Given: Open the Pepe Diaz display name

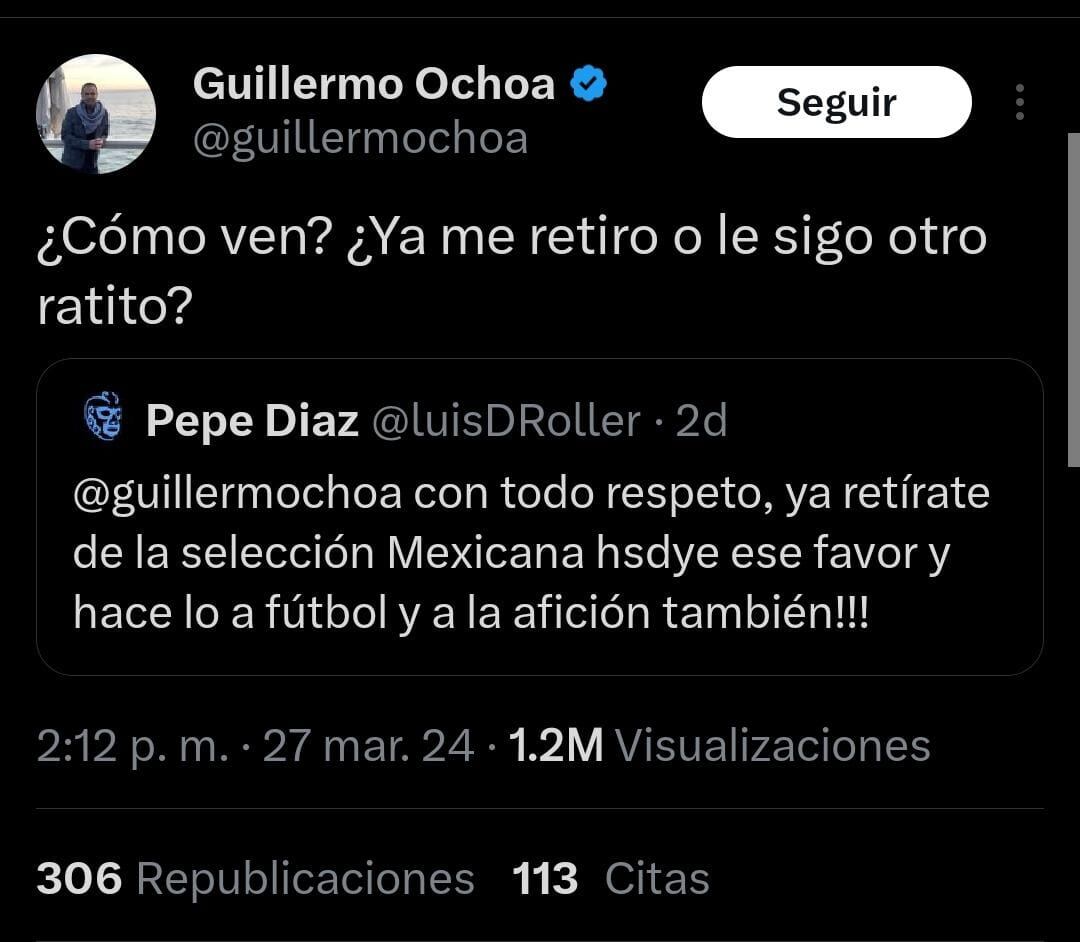Looking at the screenshot, I should tap(252, 422).
